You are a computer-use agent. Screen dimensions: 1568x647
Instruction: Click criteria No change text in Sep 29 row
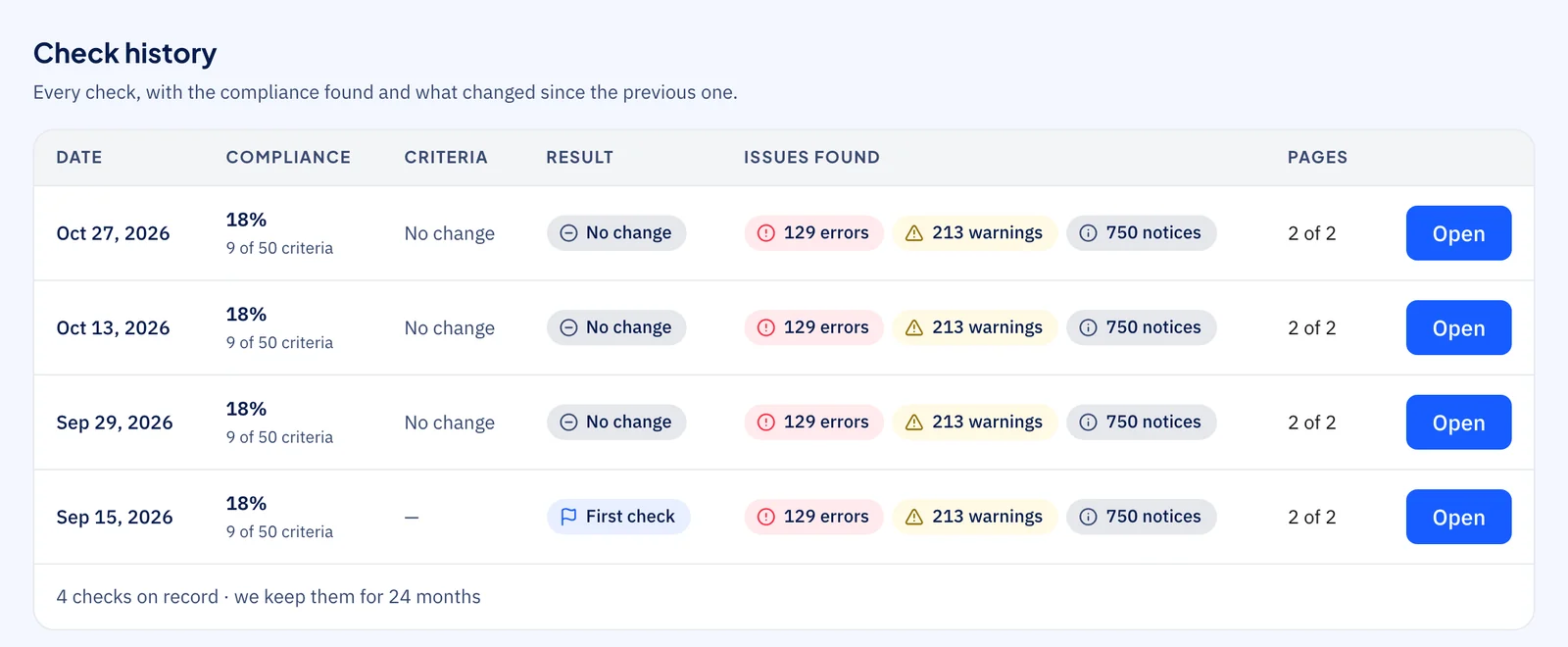[449, 423]
